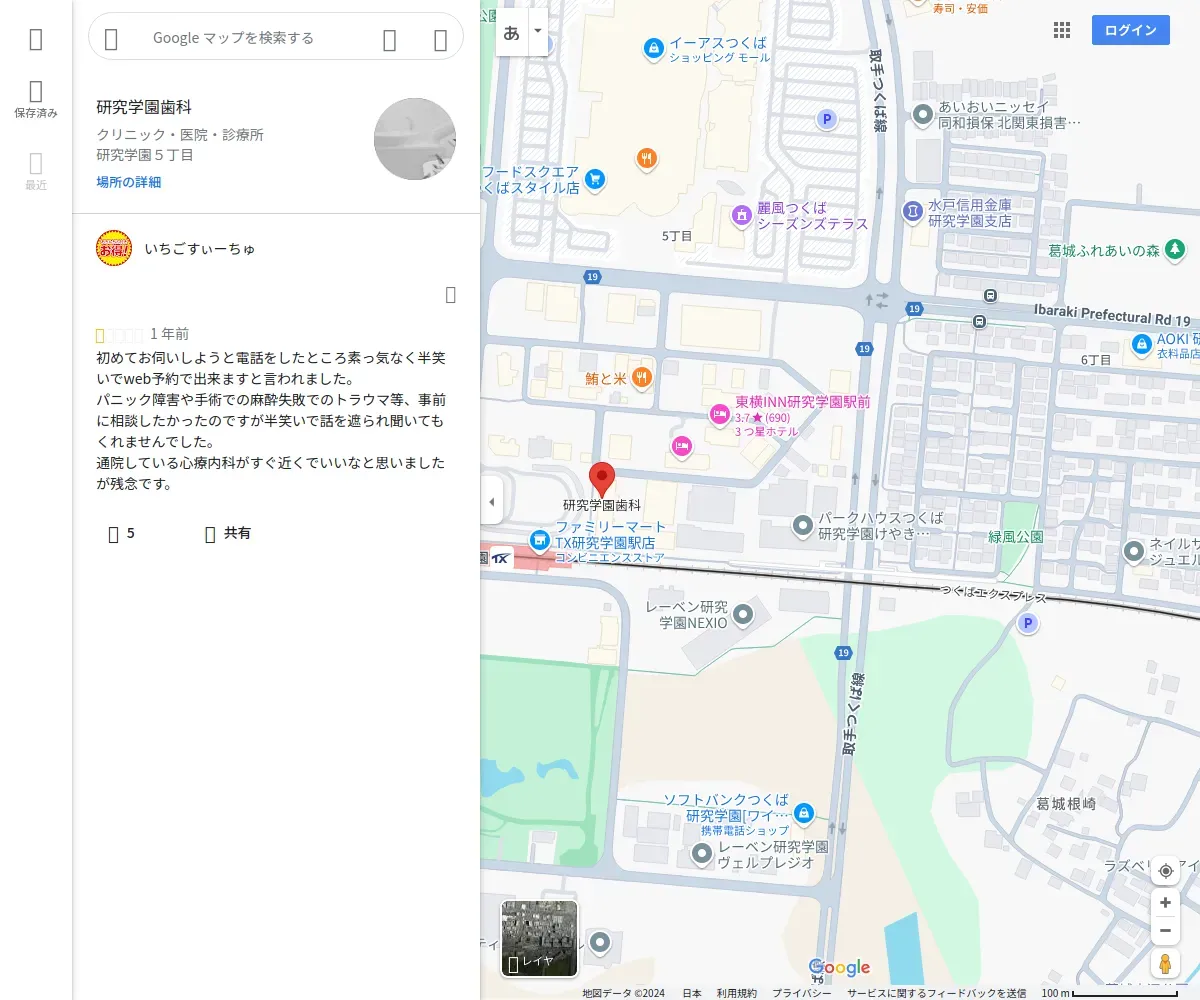The height and width of the screenshot is (1000, 1200).
Task: Click the 葛城ふれあいの森 park pin
Action: click(x=1177, y=249)
